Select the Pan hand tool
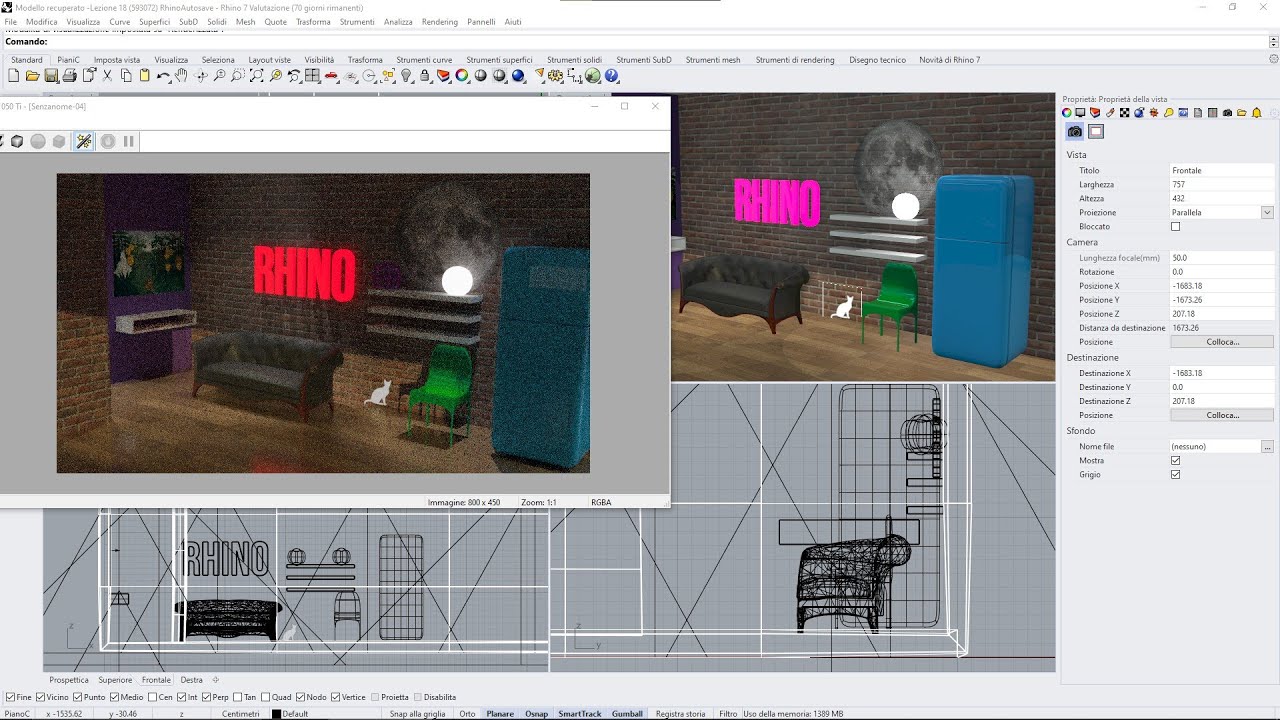The height and width of the screenshot is (720, 1280). 181,75
